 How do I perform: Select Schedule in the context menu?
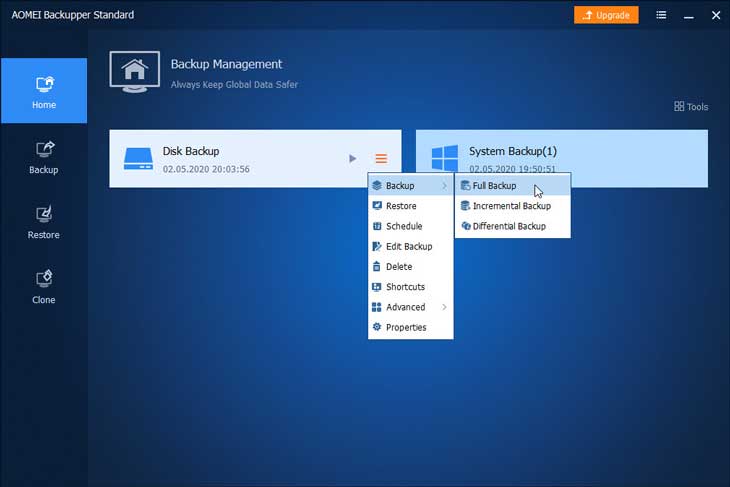pyautogui.click(x=411, y=226)
